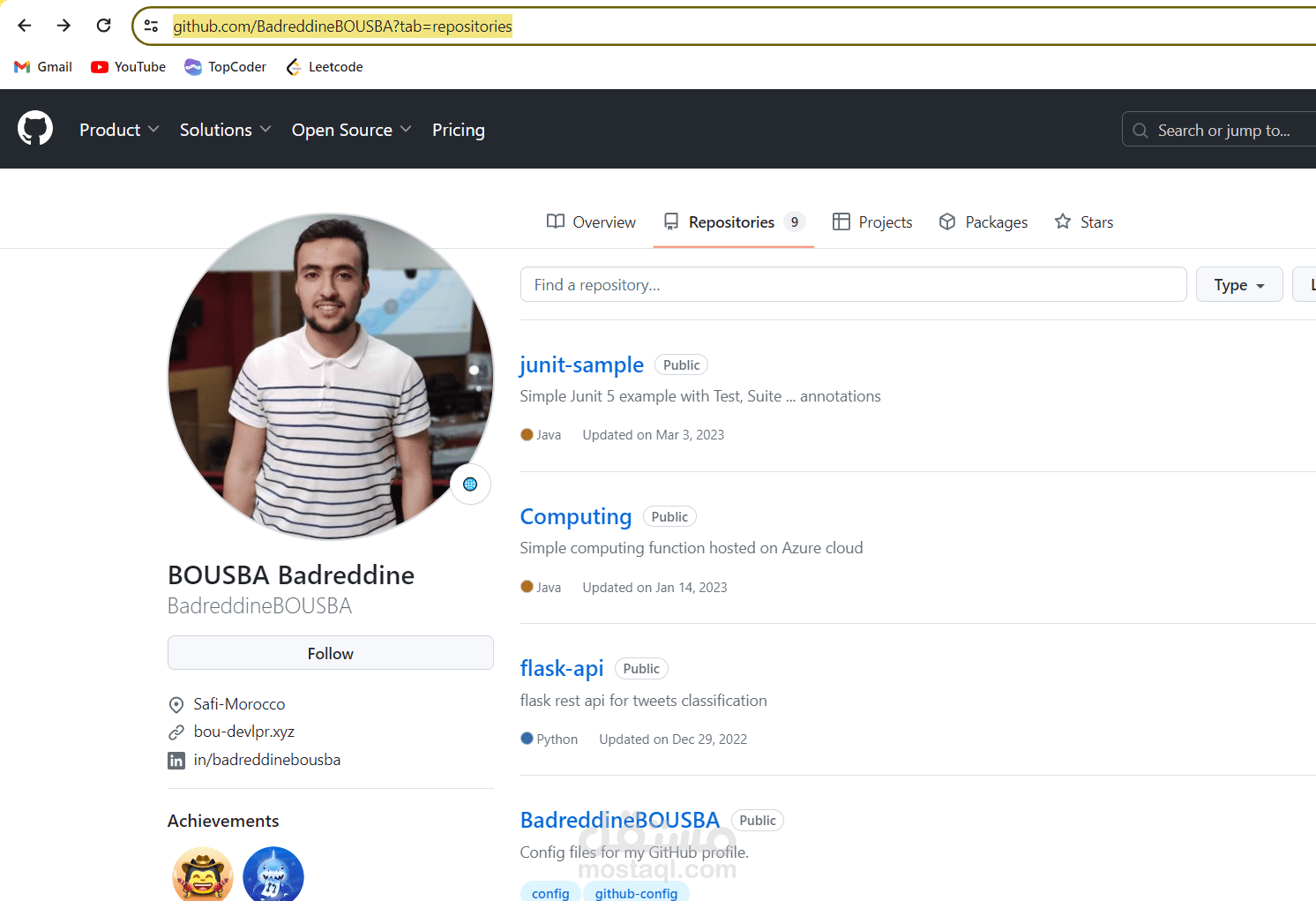Focus the Search or jump to field
Screen dimensions: 1316x901
[x=1219, y=130]
